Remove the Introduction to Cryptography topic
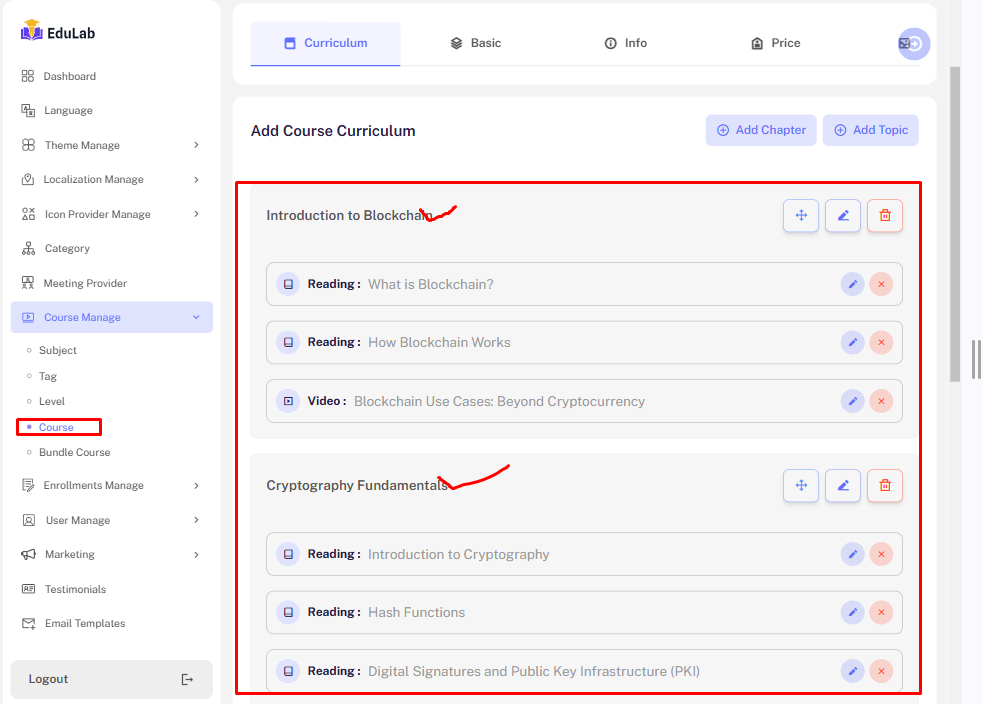 click(881, 554)
